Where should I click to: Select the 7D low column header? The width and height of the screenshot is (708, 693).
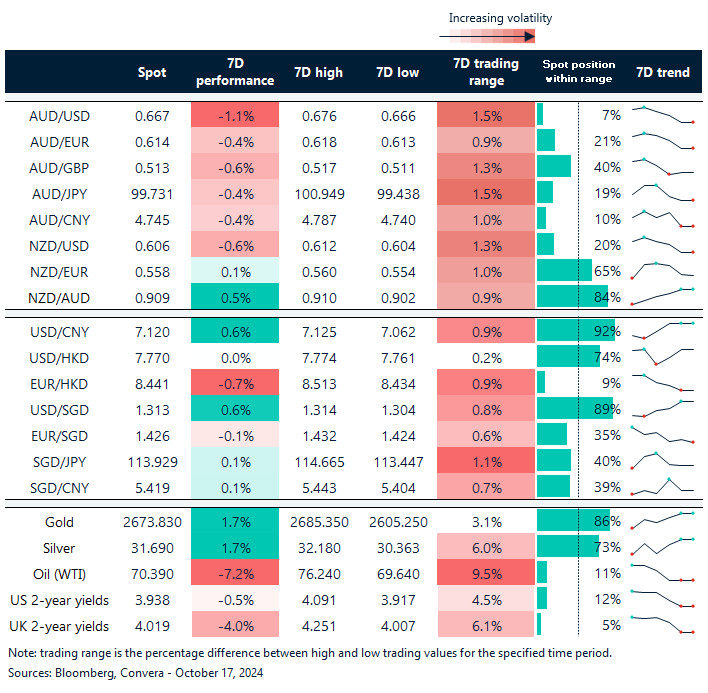coord(397,73)
